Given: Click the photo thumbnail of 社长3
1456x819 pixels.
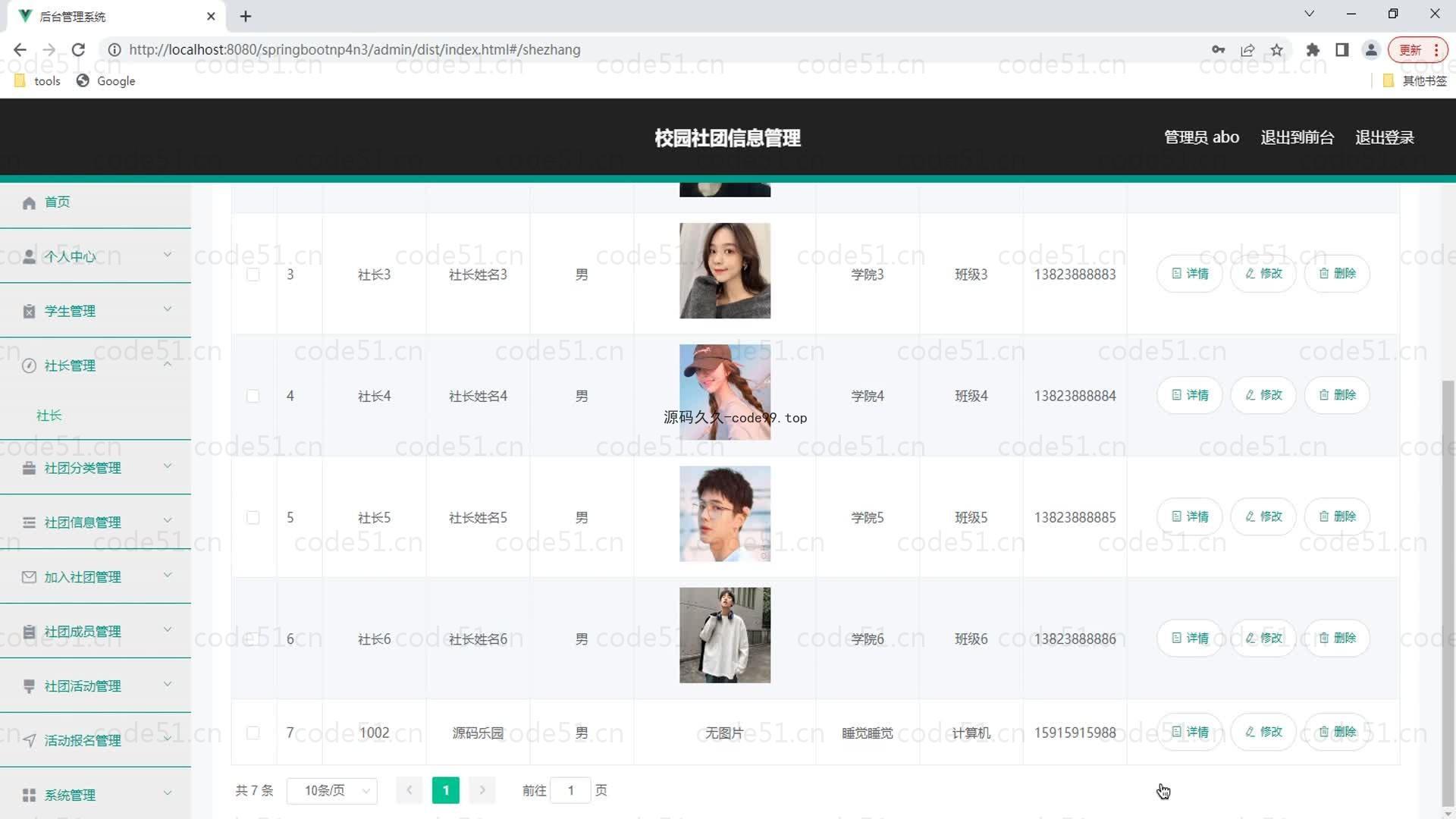Looking at the screenshot, I should (x=725, y=271).
